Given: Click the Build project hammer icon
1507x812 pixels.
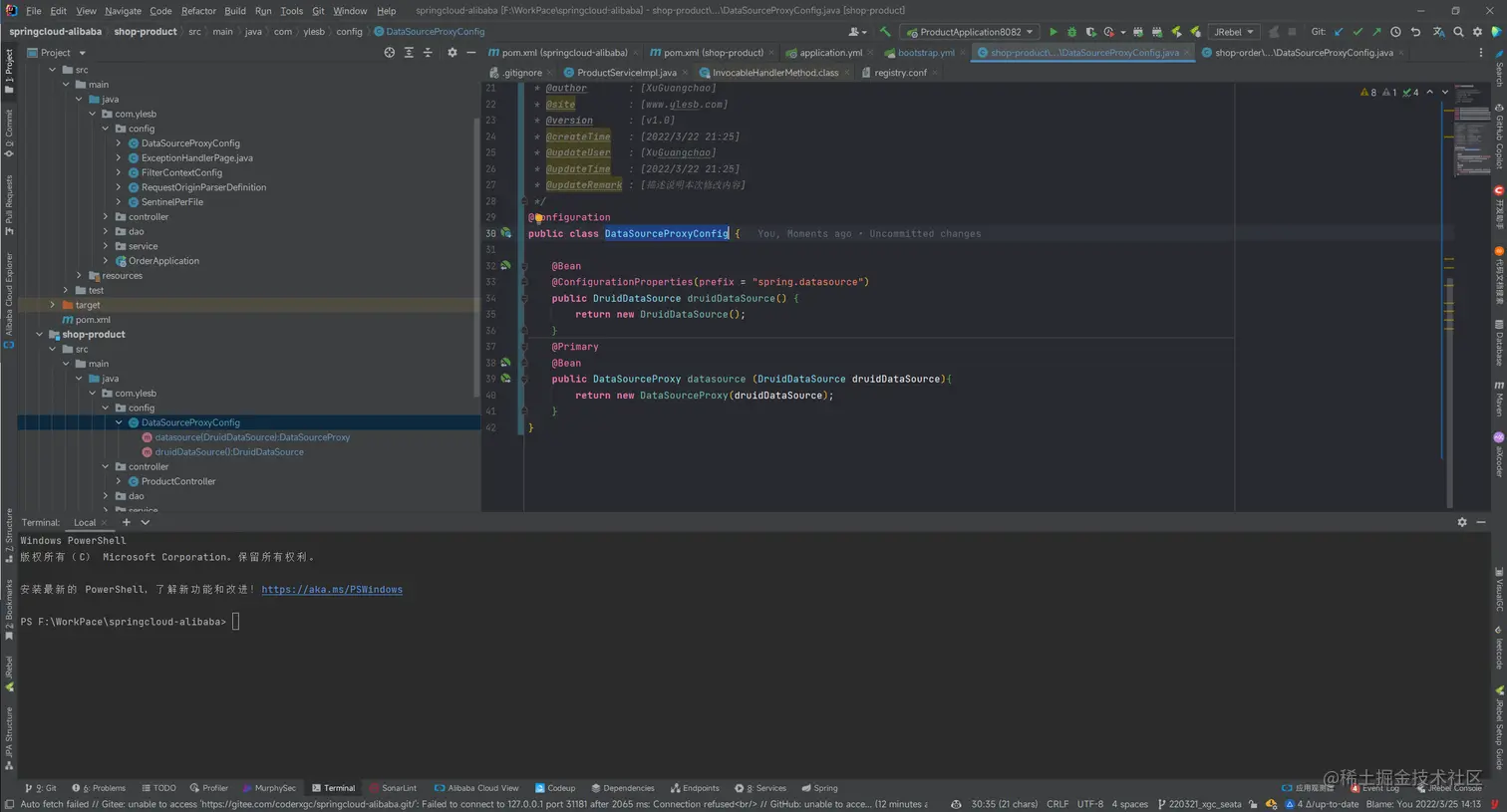Looking at the screenshot, I should 884,32.
